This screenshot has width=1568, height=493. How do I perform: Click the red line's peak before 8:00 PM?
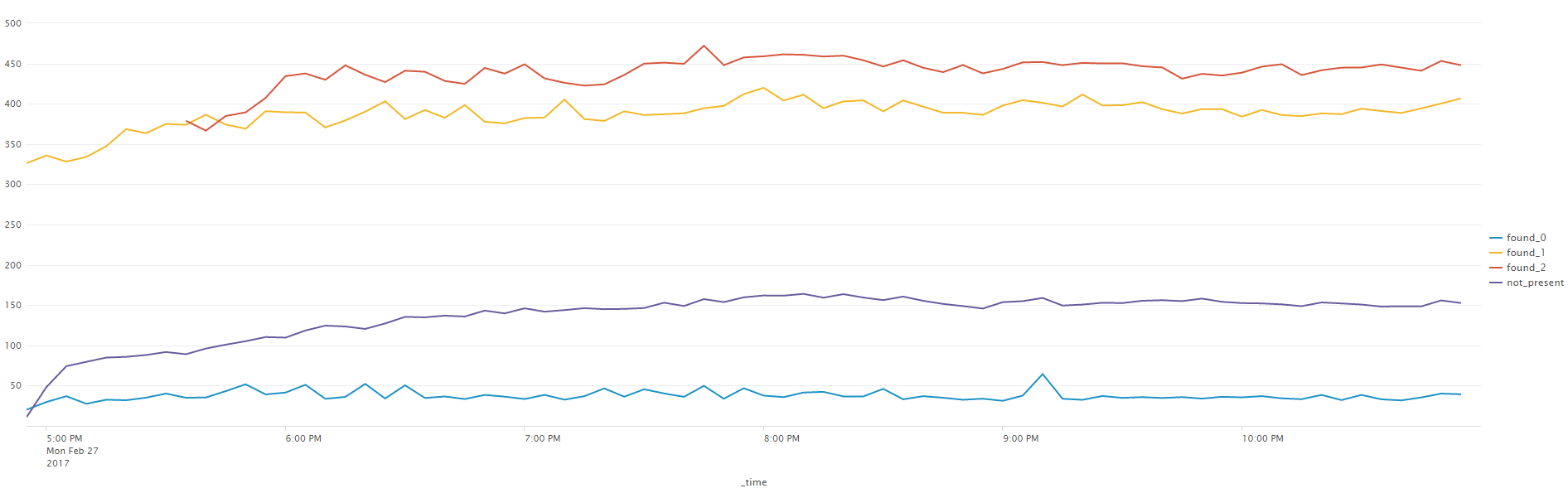click(x=704, y=46)
